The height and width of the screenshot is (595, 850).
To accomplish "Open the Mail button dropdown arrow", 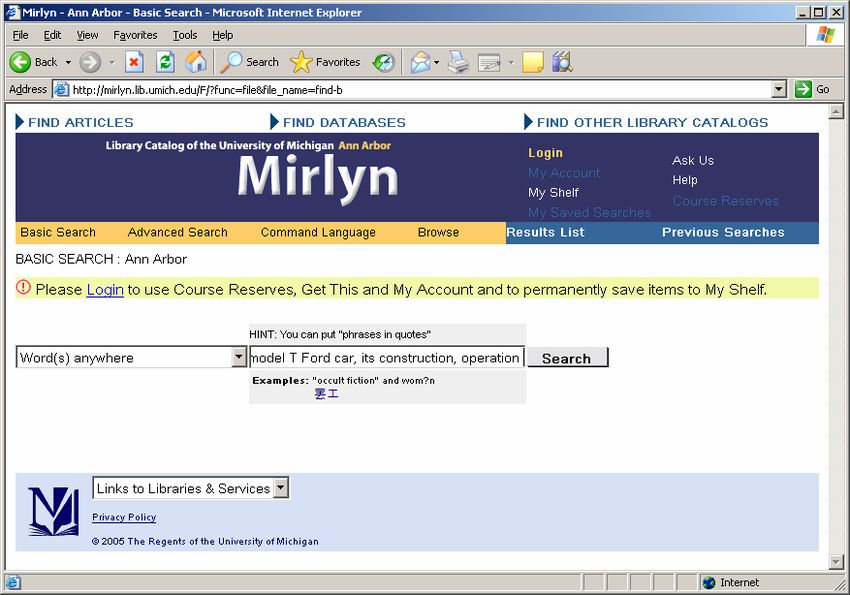I will tap(436, 62).
